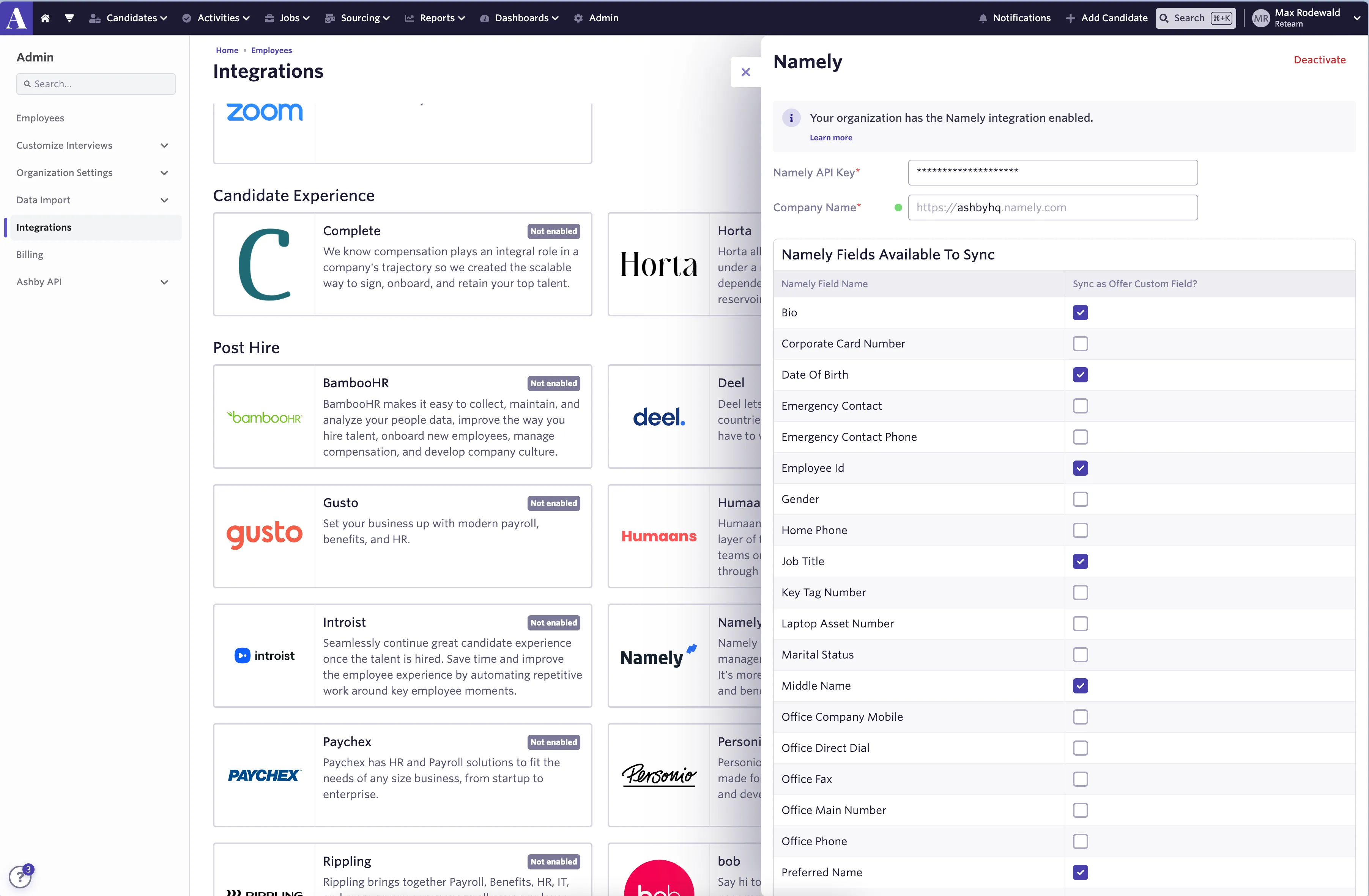1369x896 pixels.
Task: Check the Emergency Contact checkbox
Action: pos(1080,406)
